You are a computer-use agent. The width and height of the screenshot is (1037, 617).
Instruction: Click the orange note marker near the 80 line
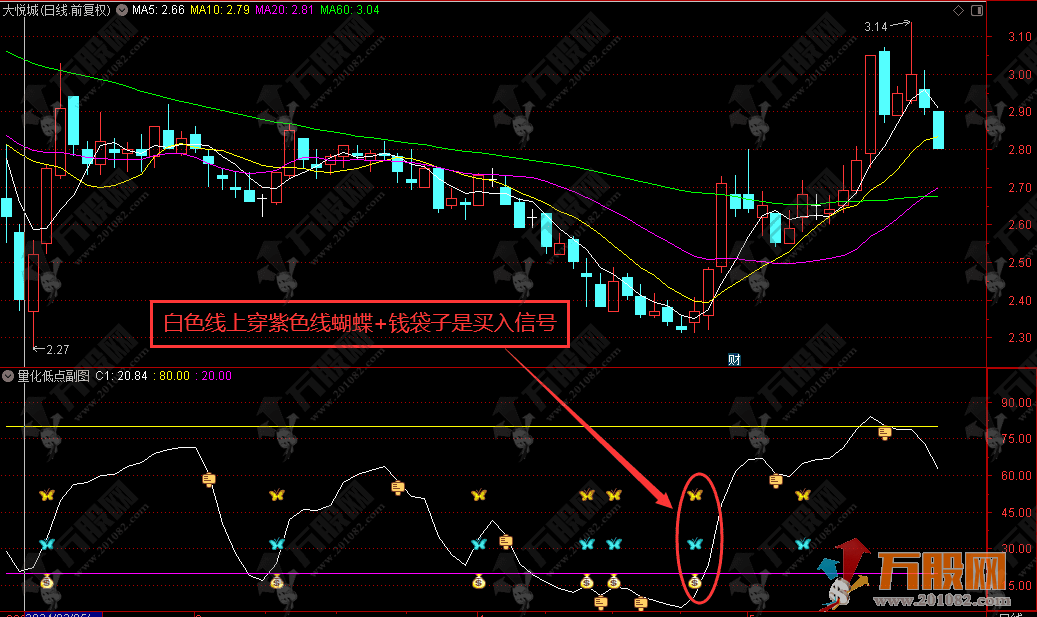[885, 433]
